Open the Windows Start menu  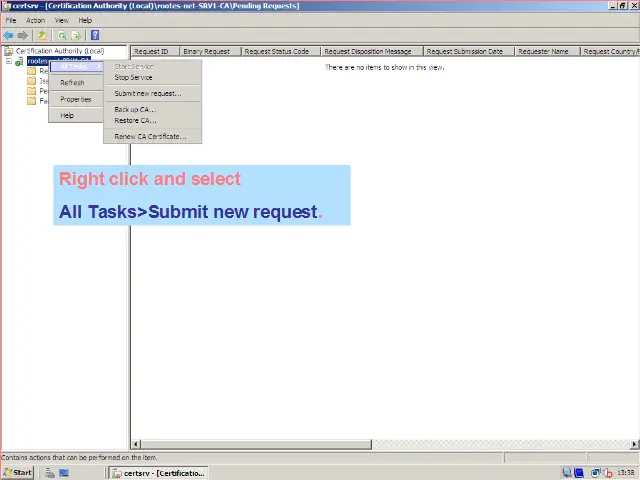pos(18,473)
